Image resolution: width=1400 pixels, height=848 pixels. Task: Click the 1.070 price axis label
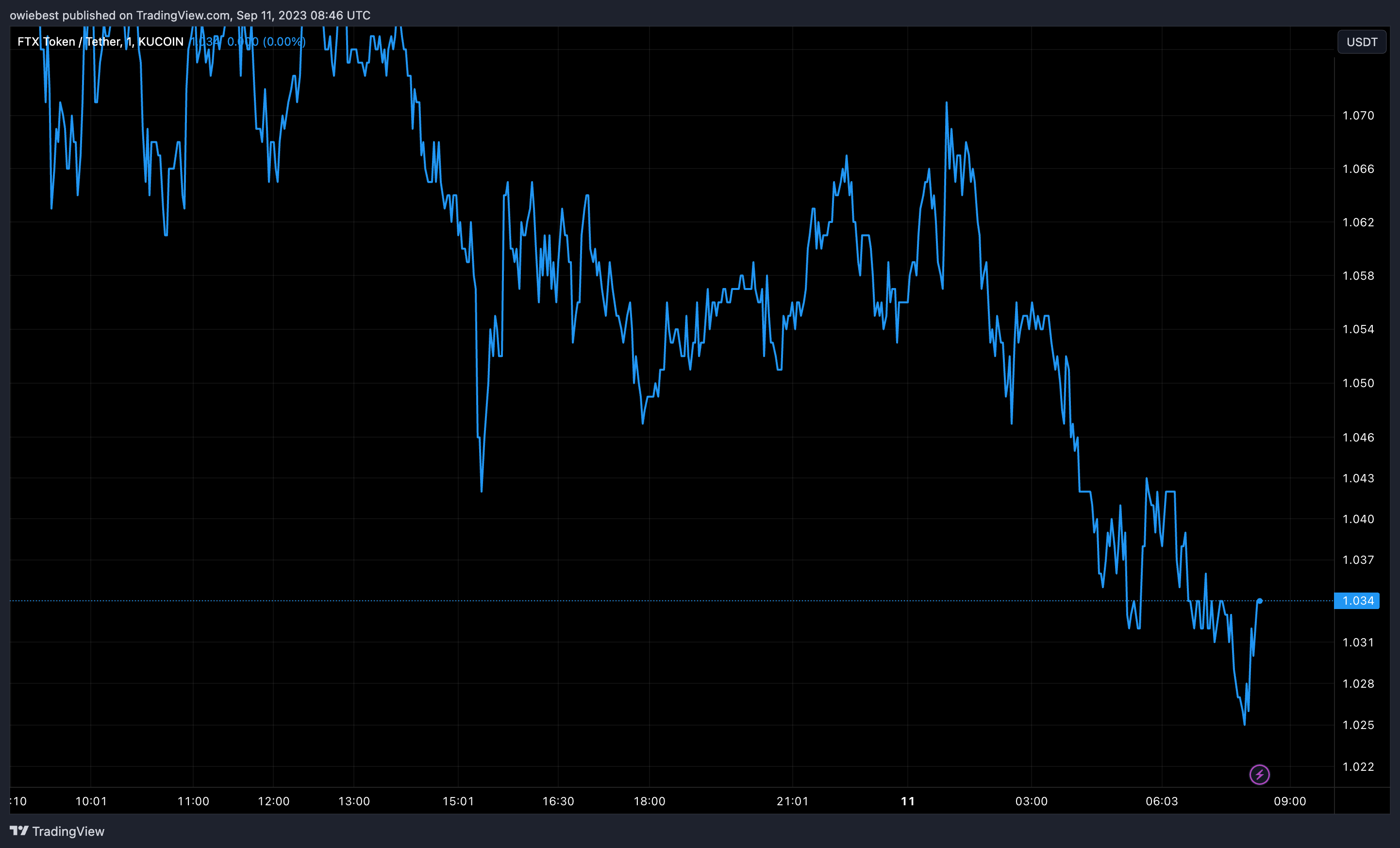click(x=1358, y=116)
